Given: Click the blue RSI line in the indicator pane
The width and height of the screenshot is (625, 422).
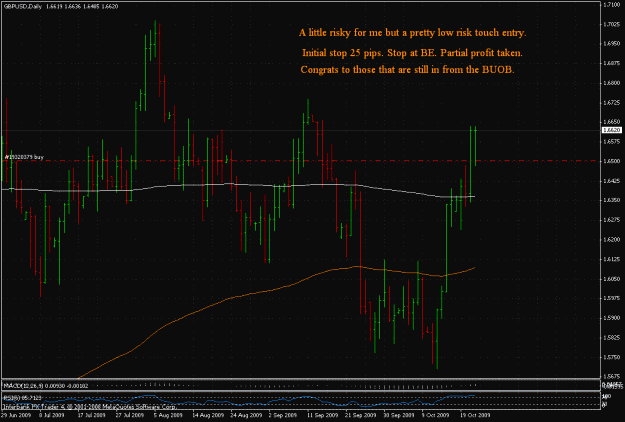Looking at the screenshot, I should [x=239, y=399].
